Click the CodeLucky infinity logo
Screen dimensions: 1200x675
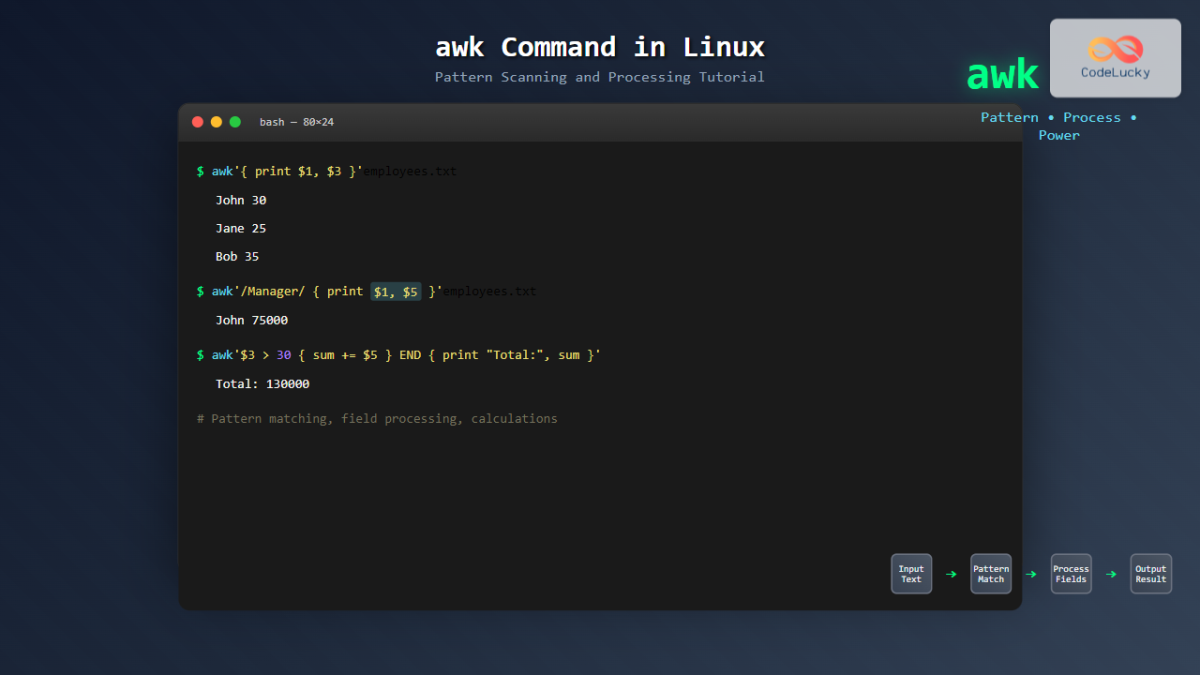point(1115,48)
